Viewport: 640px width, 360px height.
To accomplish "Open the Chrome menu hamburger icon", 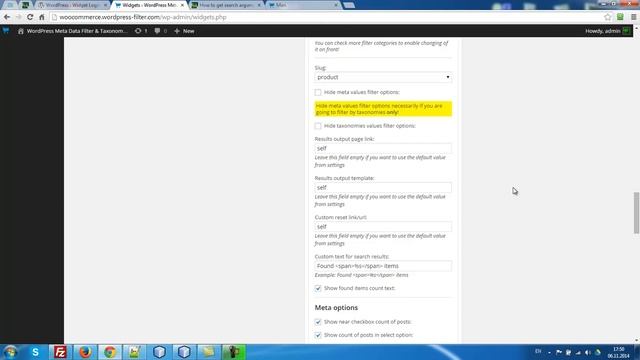I will [633, 17].
